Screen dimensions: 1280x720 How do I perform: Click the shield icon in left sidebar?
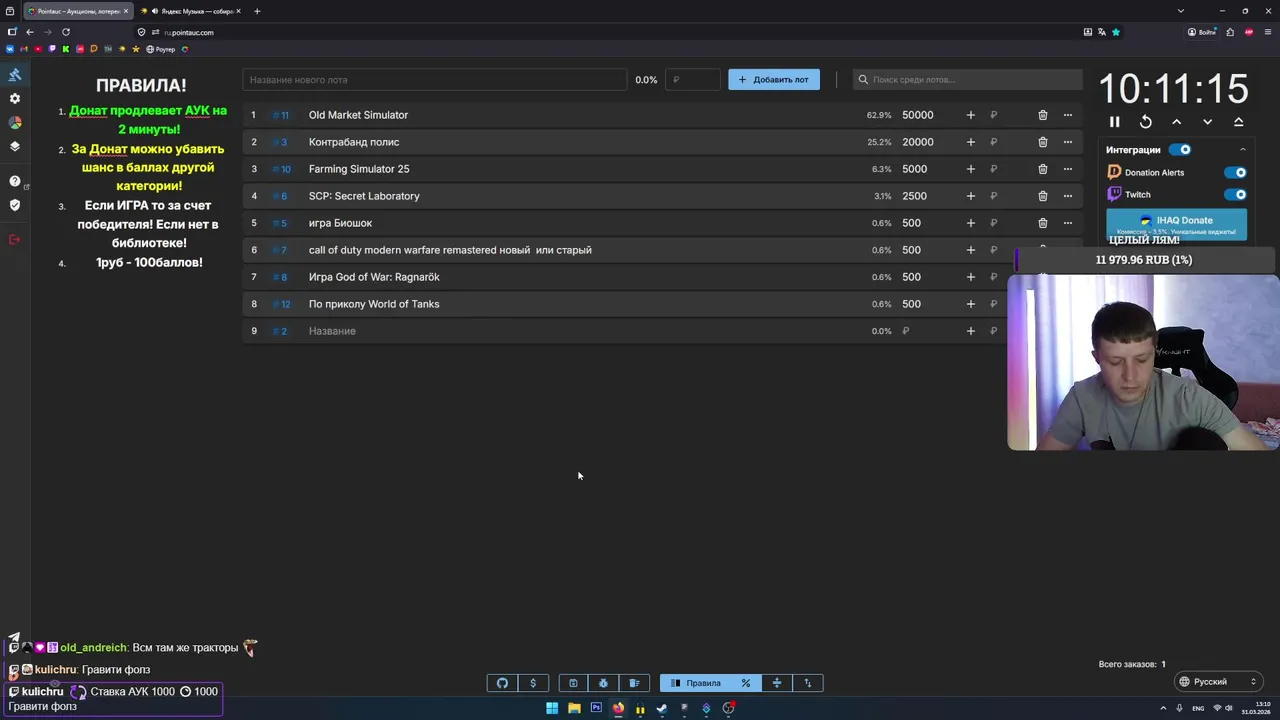pyautogui.click(x=15, y=205)
